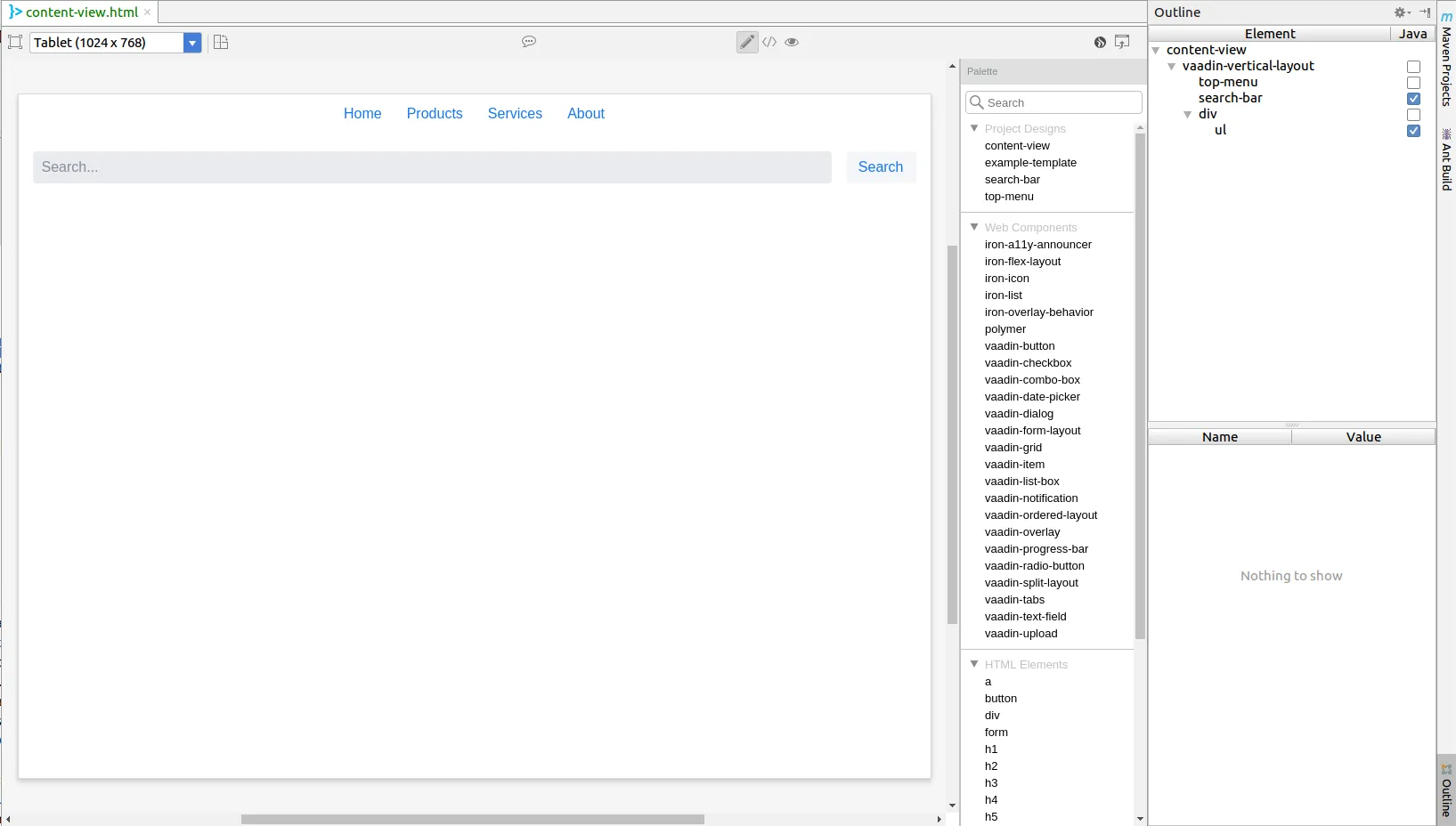Screen dimensions: 1456x826
Task: Open the Outline panel settings gear
Action: (x=1400, y=12)
